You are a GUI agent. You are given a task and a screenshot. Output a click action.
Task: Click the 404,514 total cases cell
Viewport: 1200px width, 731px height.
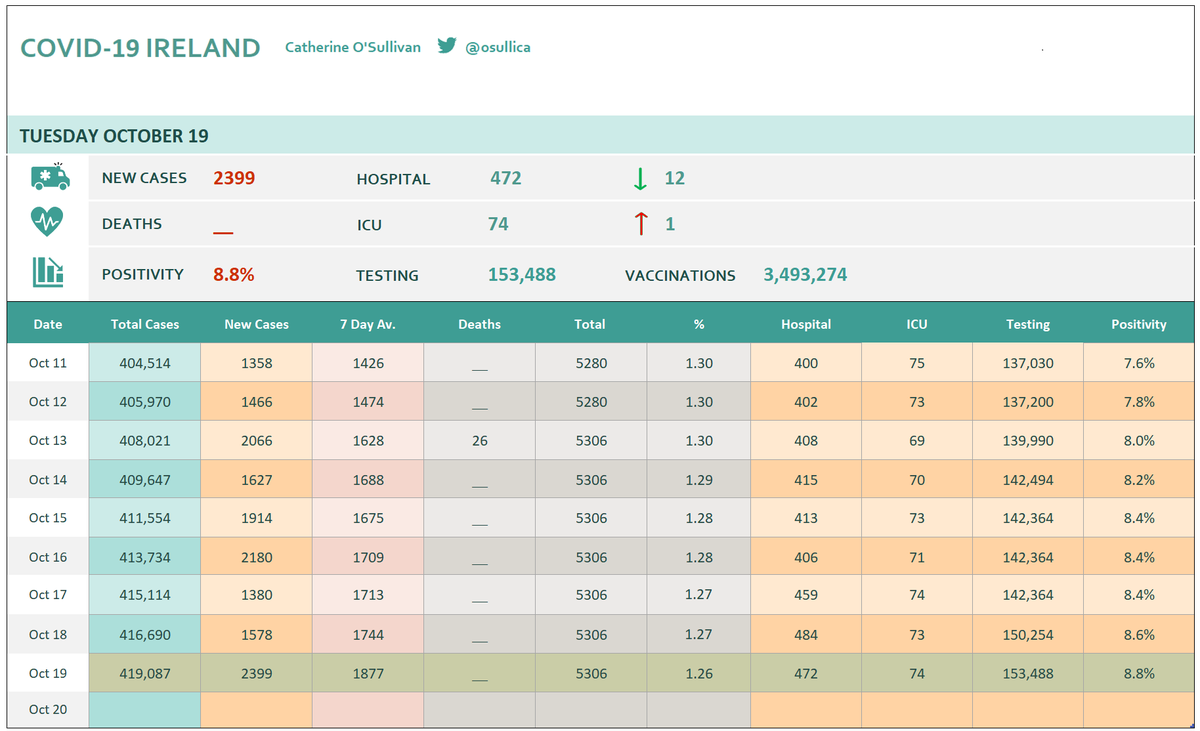tap(145, 363)
